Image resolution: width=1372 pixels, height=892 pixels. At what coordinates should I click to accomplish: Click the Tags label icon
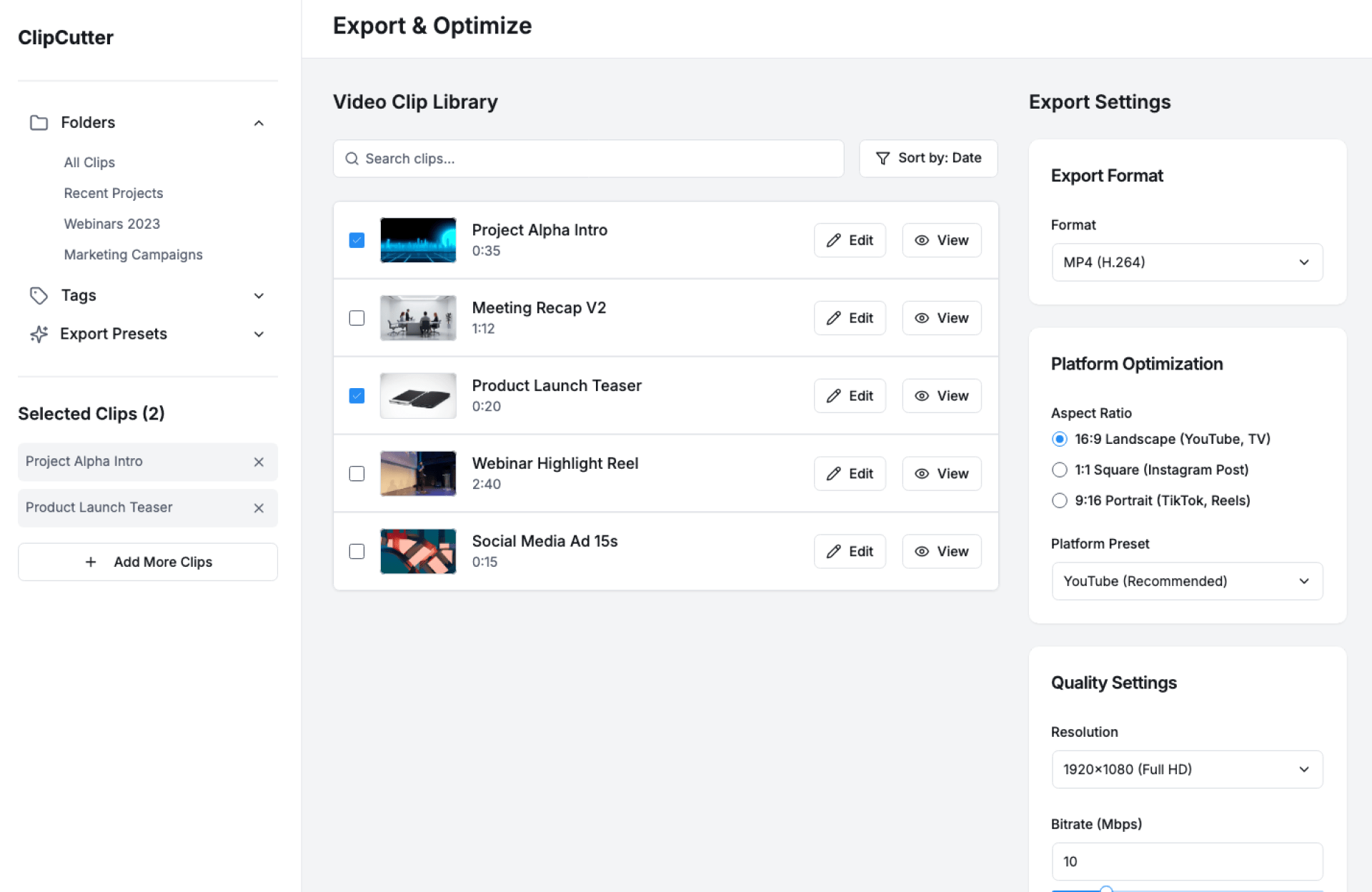coord(39,295)
